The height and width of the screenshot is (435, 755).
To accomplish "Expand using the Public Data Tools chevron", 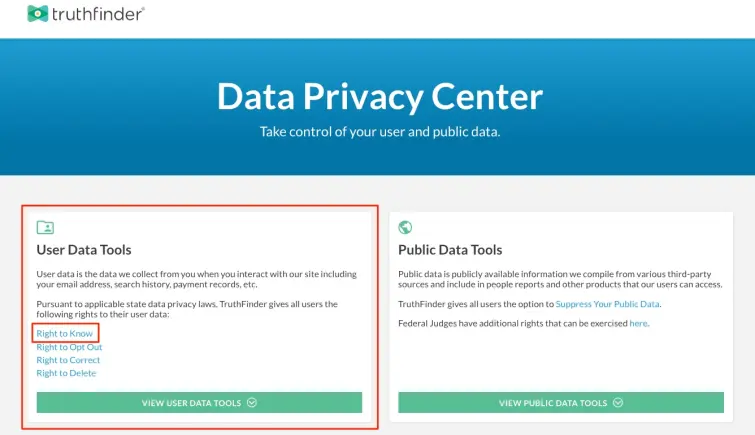I will (x=618, y=403).
